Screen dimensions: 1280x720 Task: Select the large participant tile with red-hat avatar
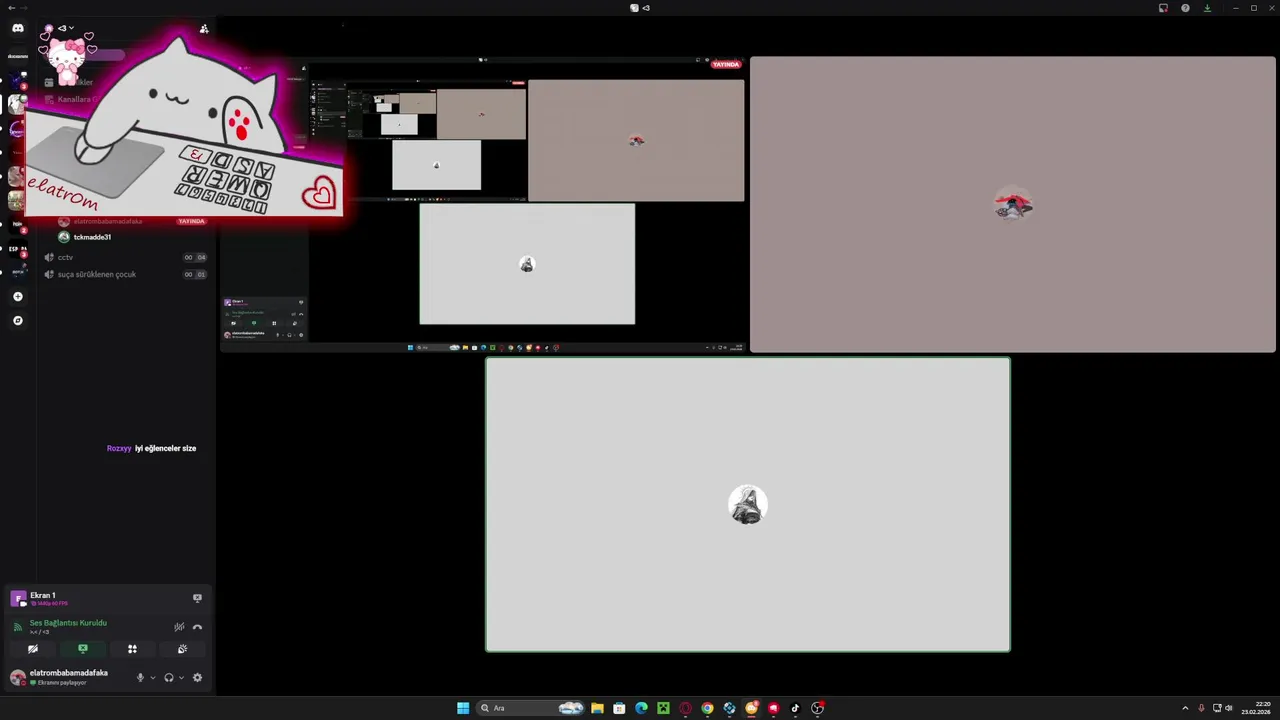pyautogui.click(x=1013, y=204)
